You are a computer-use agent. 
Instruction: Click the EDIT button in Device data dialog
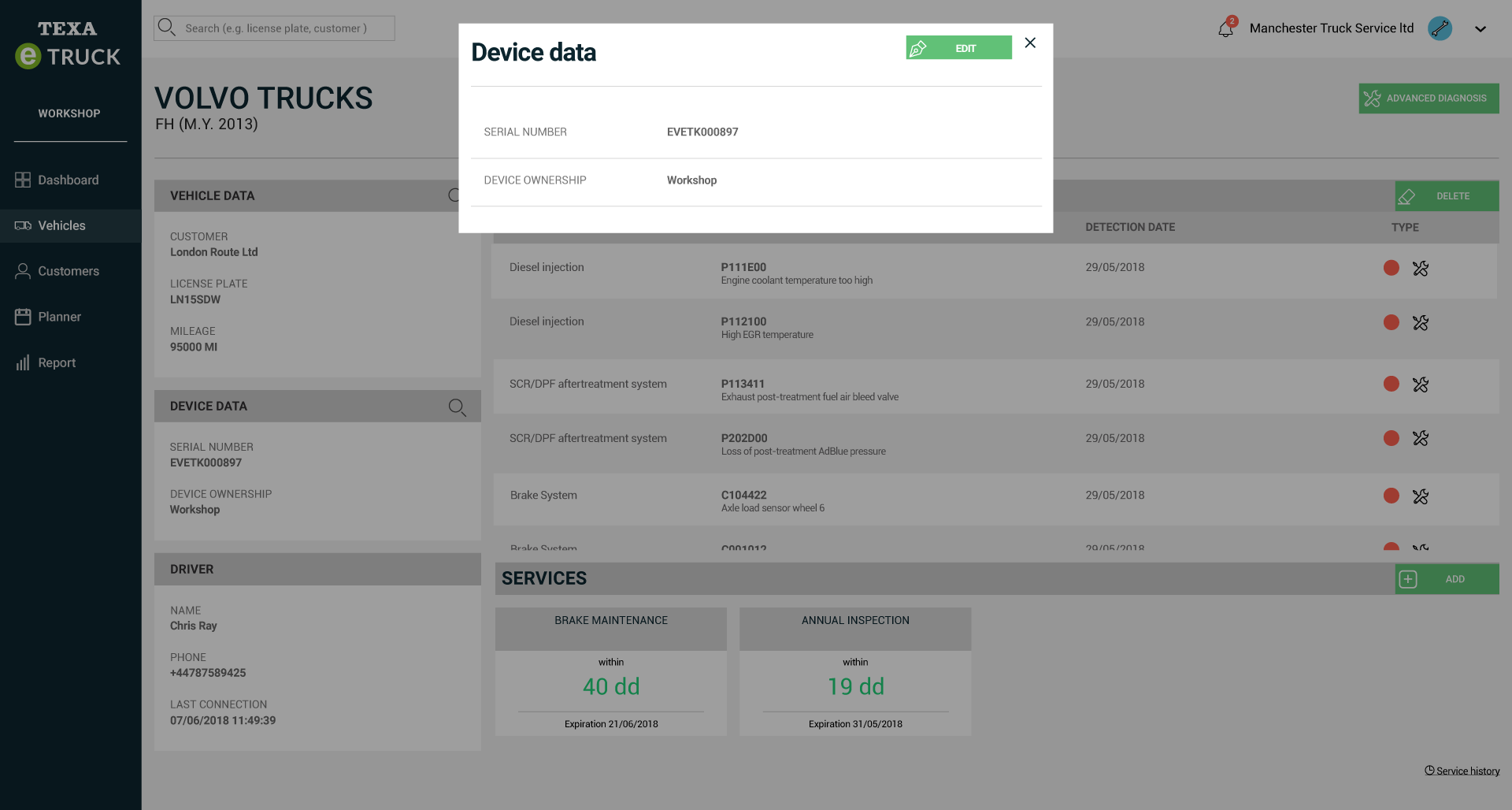(958, 47)
